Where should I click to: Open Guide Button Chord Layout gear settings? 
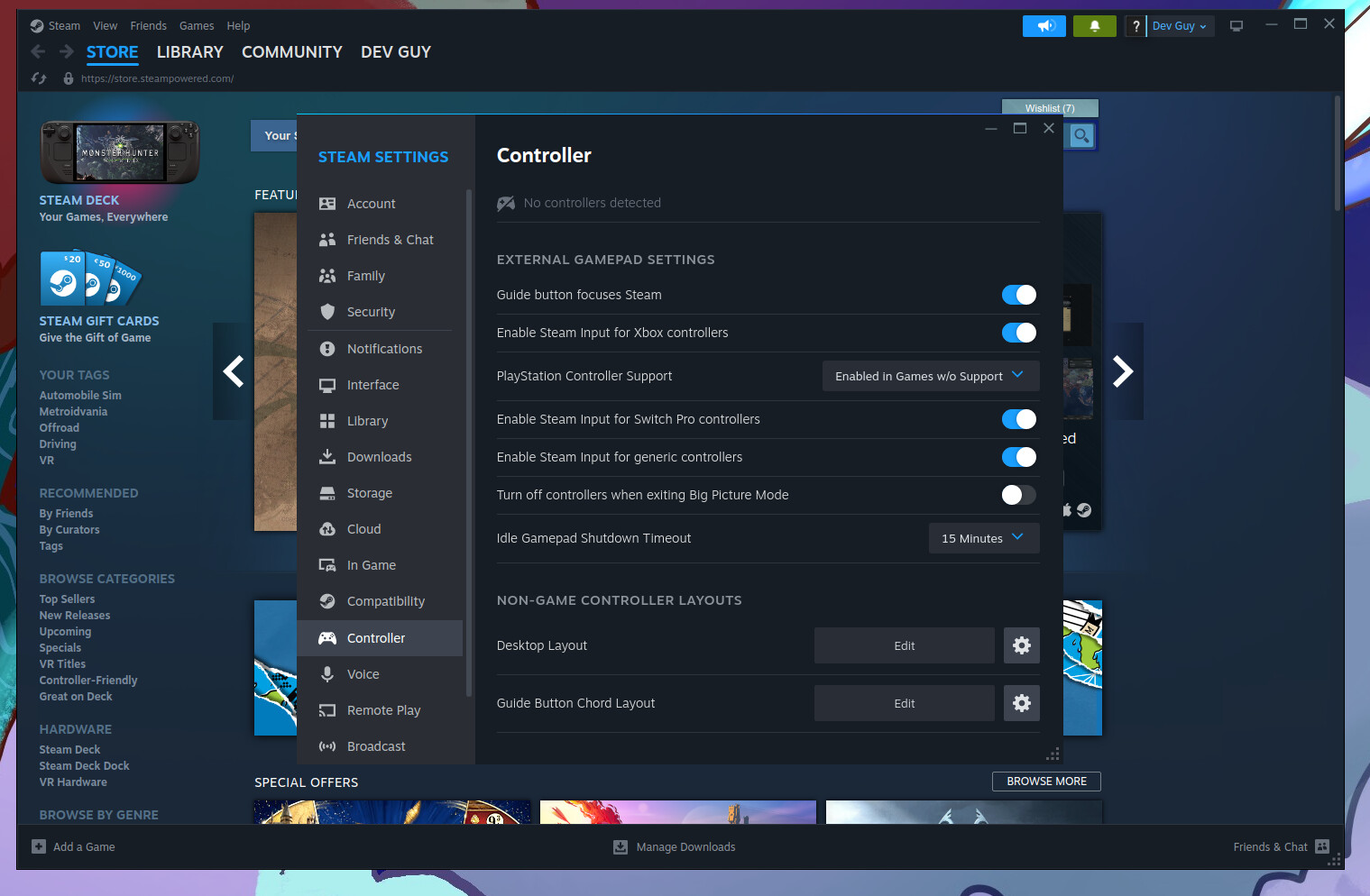pos(1021,703)
